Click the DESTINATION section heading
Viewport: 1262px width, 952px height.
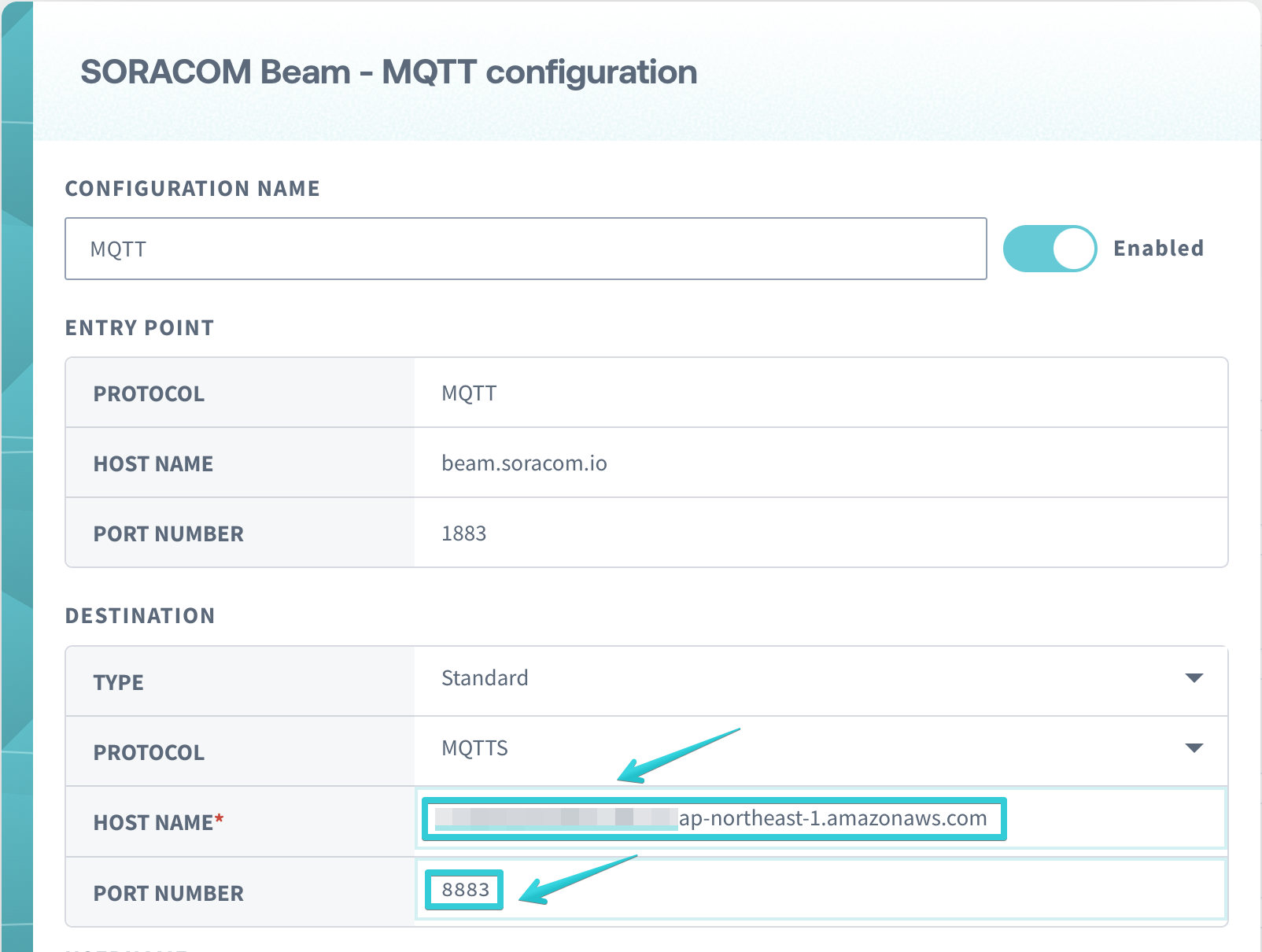coord(140,616)
